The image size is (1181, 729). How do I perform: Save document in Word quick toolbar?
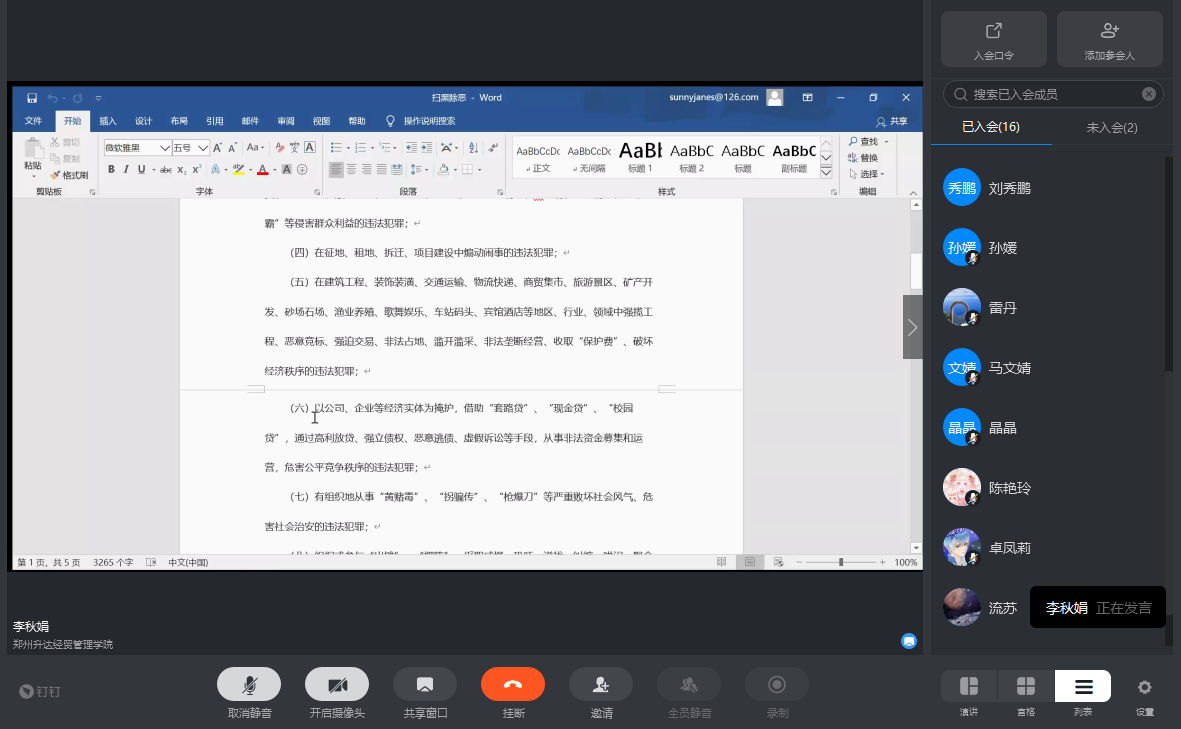tap(32, 98)
